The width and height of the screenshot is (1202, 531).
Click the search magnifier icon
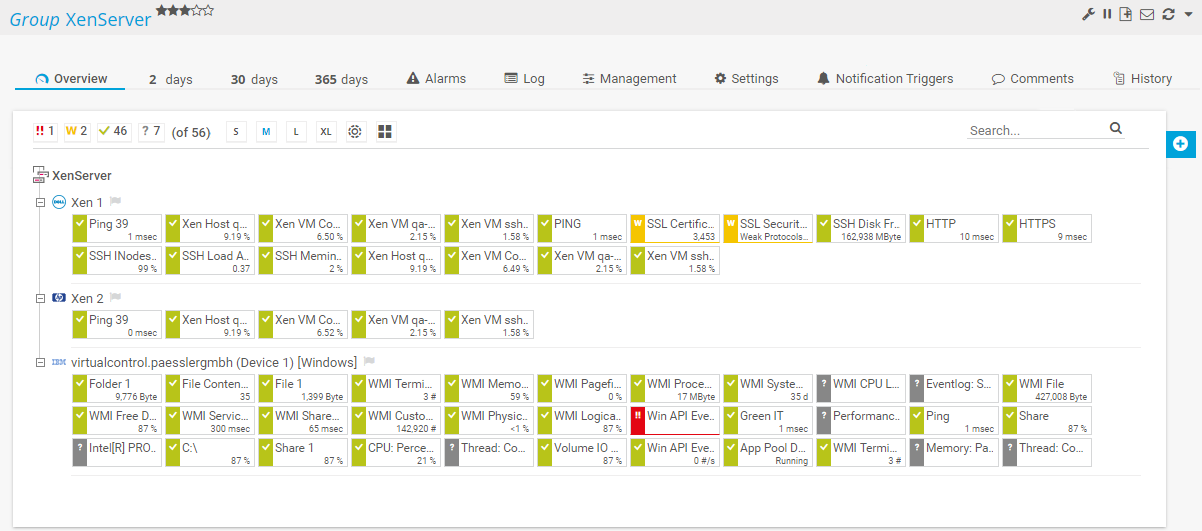1116,129
